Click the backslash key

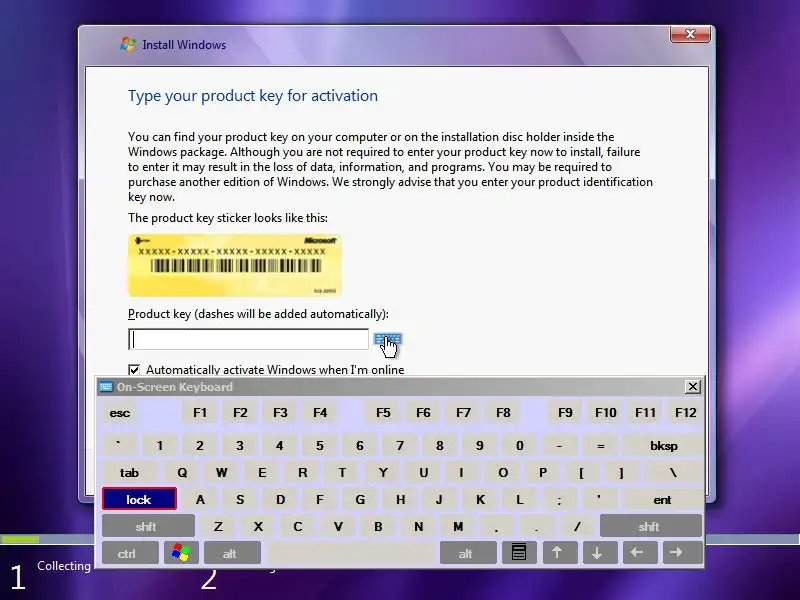click(x=673, y=472)
